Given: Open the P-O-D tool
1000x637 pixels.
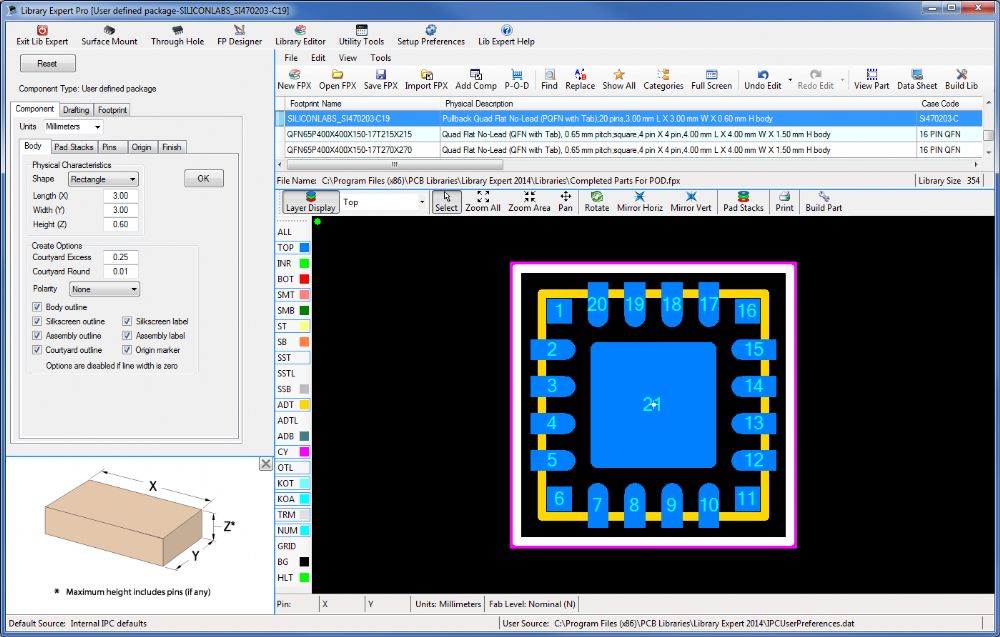Looking at the screenshot, I should tap(517, 80).
